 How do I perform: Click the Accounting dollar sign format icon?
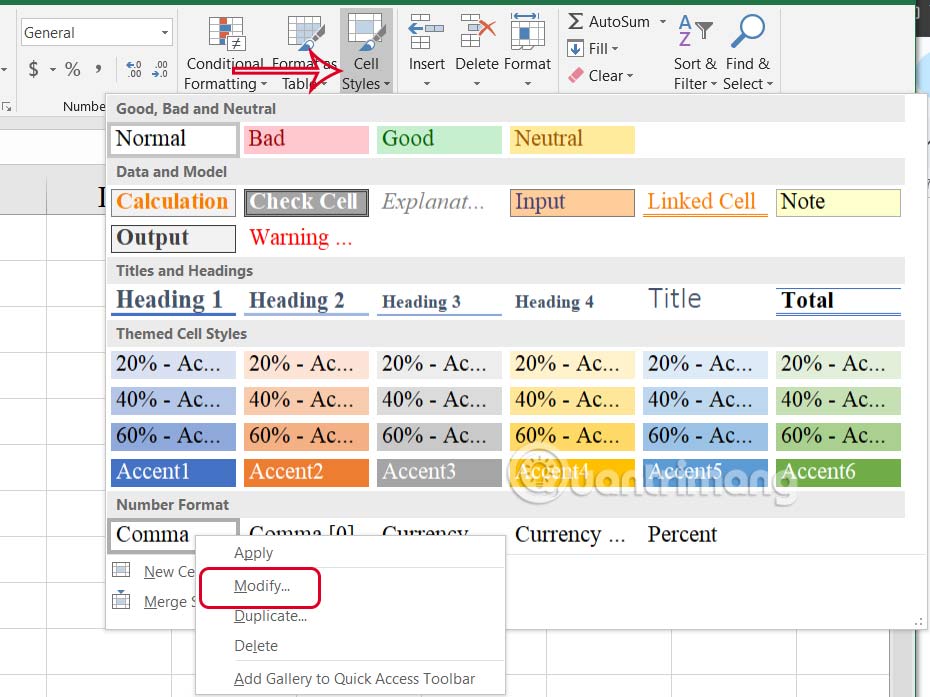click(x=34, y=69)
